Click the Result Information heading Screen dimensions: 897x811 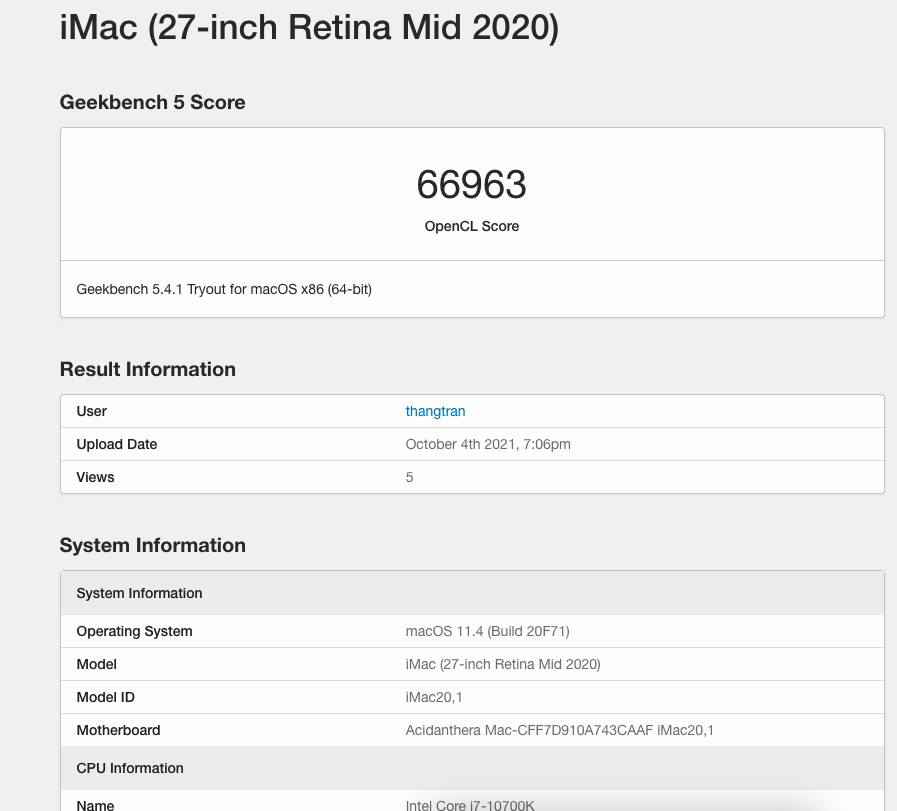point(148,369)
